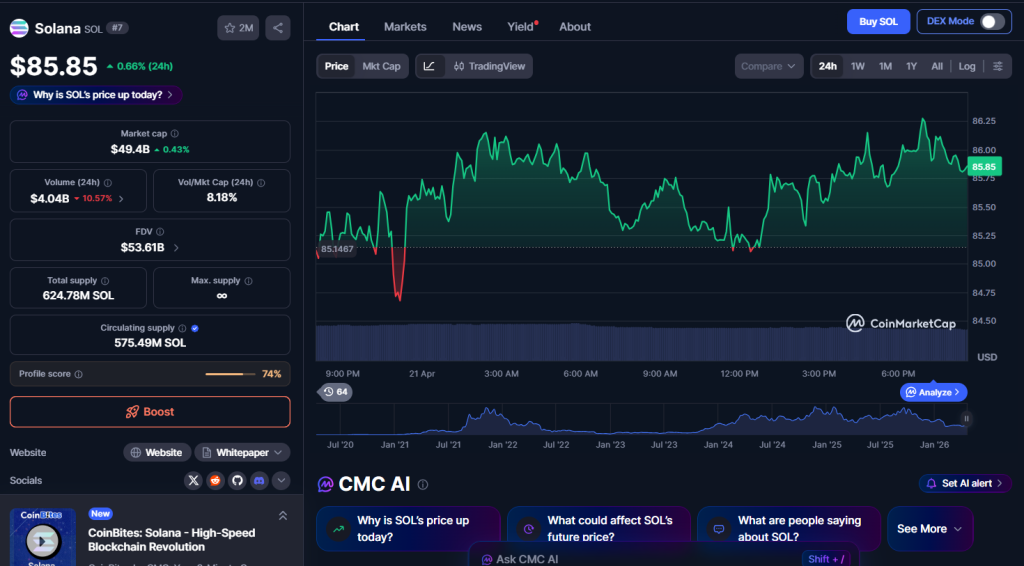
Task: Click the Buy SOL button
Action: click(x=878, y=22)
